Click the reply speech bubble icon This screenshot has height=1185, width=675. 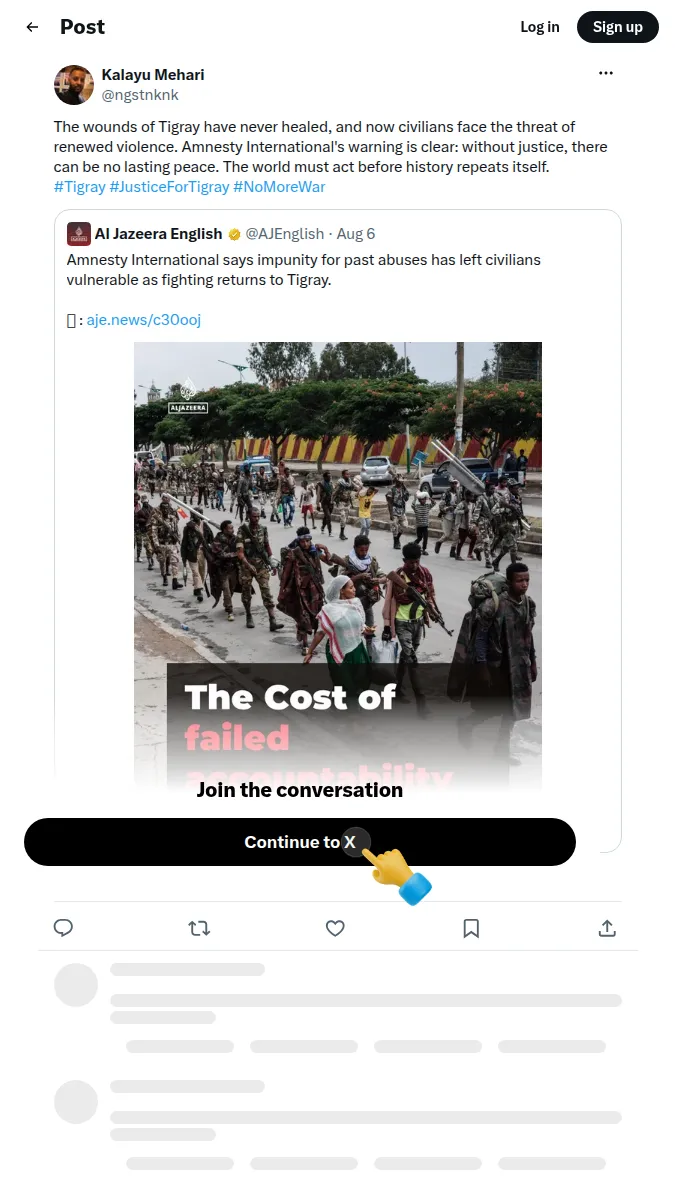click(x=63, y=927)
